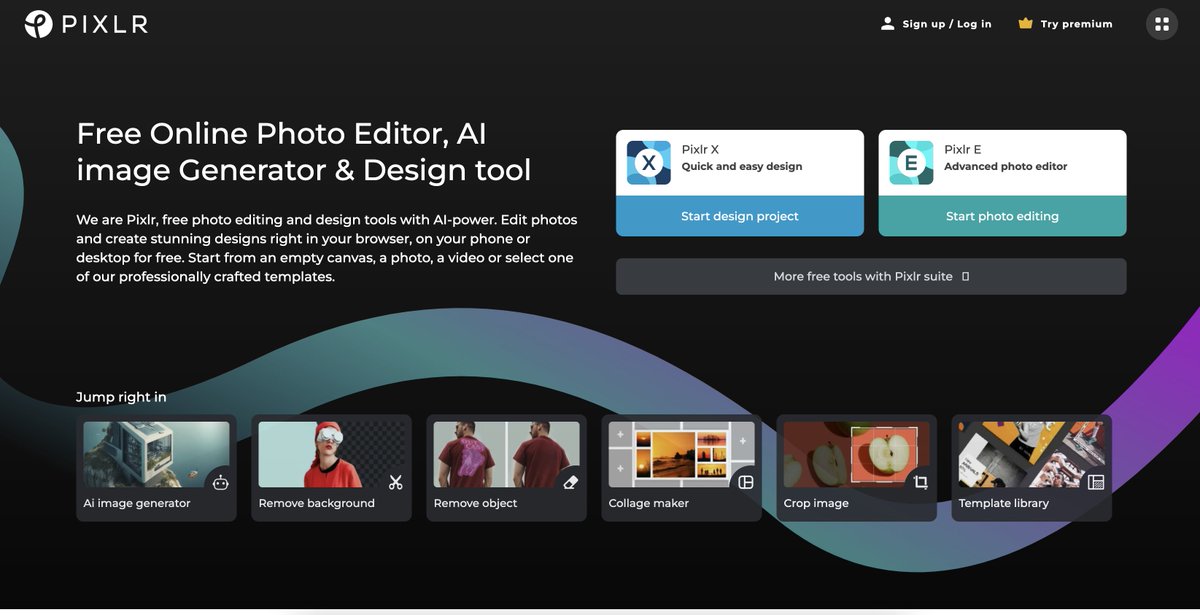Open the Remove object thumbnail image
Screen dimensions: 1200x615
(x=506, y=454)
